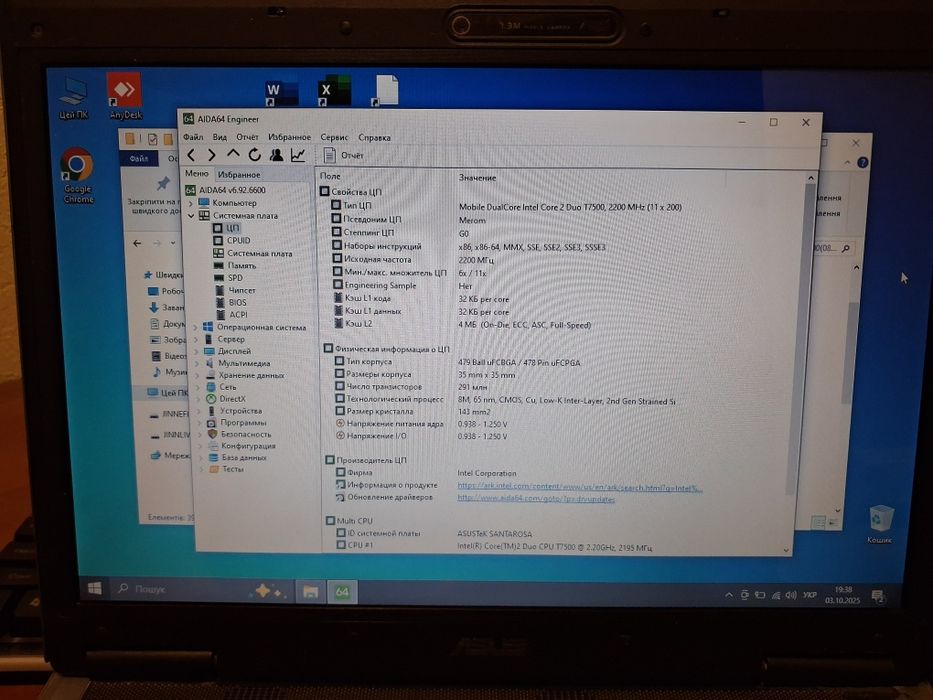
Task: Expand the Компьютер tree node
Action: pyautogui.click(x=190, y=203)
